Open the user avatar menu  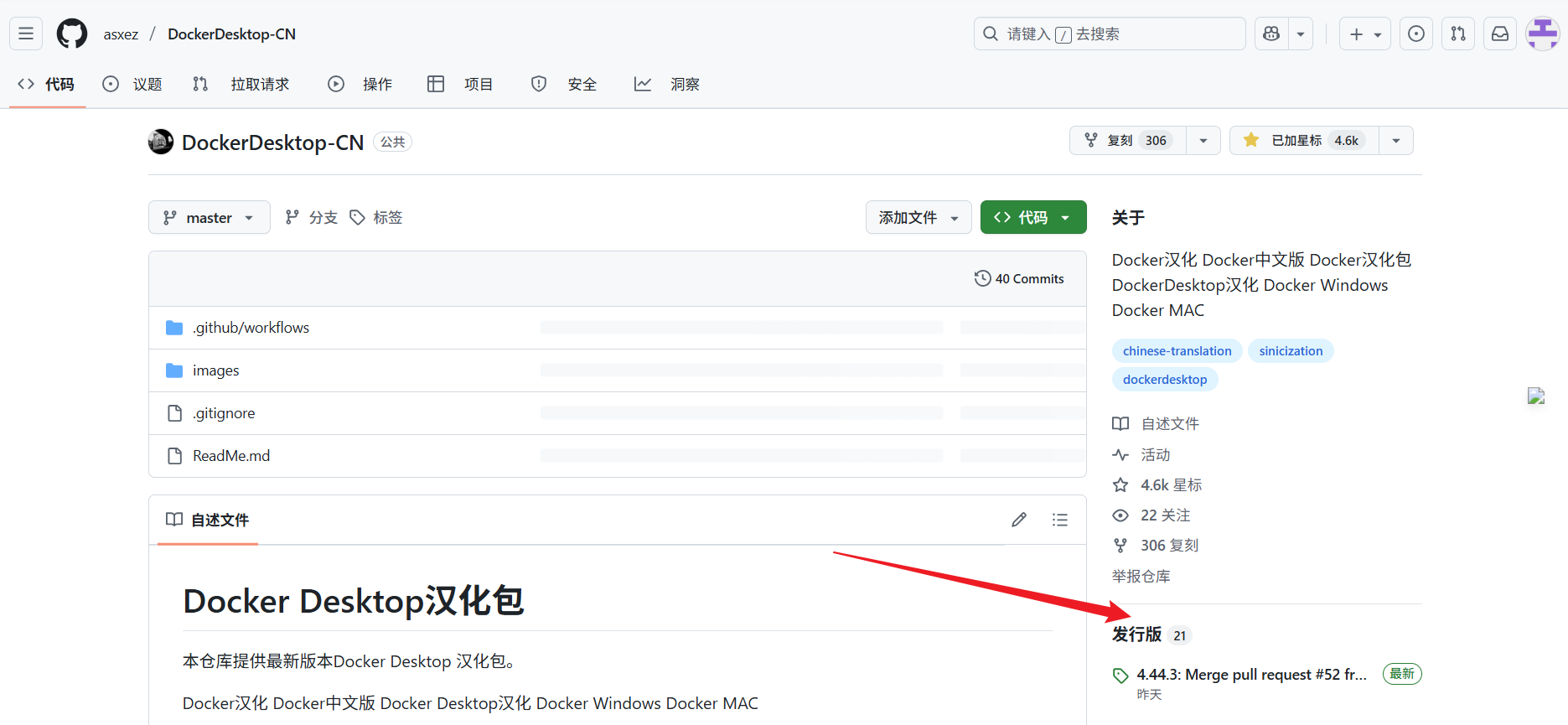click(x=1543, y=34)
